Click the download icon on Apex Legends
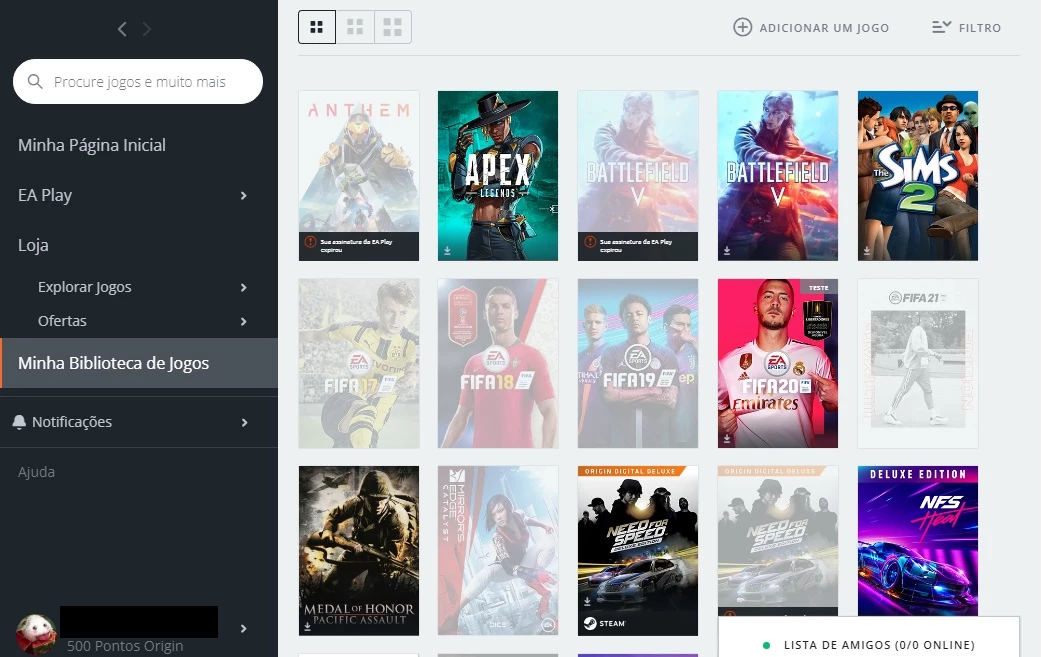Viewport: 1041px width, 657px height. [447, 251]
